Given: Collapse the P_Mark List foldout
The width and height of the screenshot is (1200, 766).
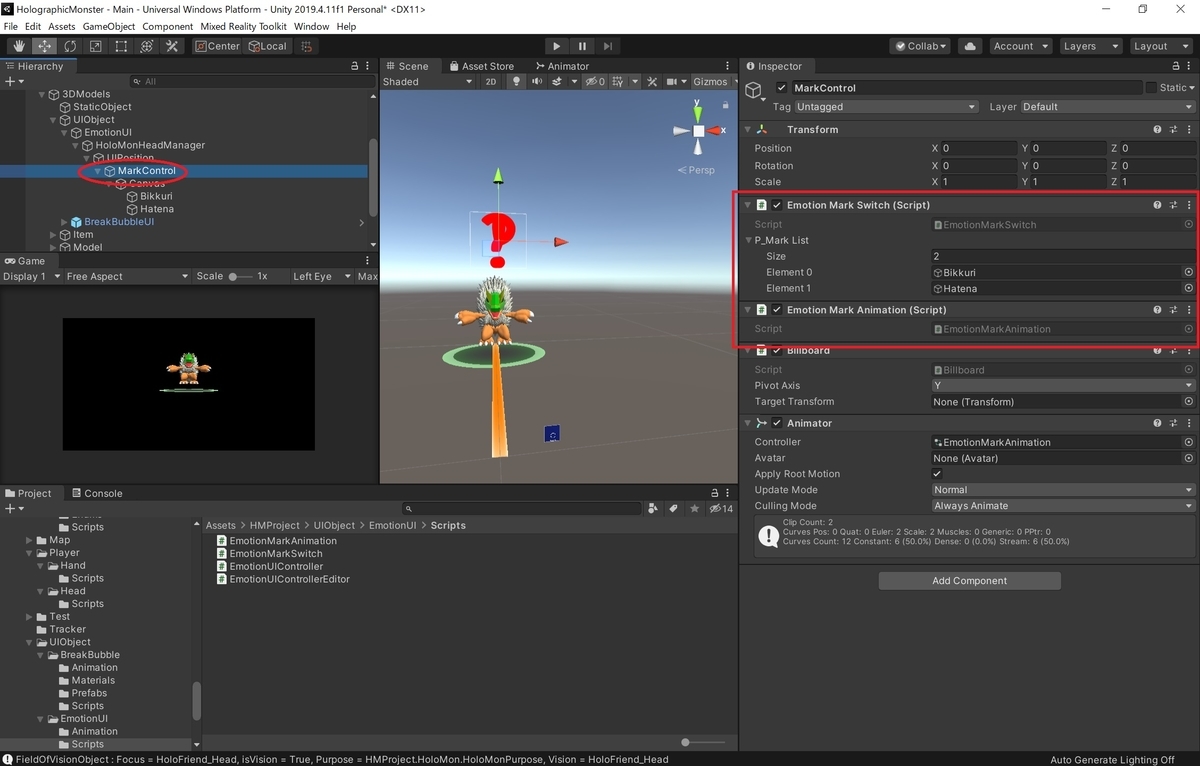Looking at the screenshot, I should 748,240.
